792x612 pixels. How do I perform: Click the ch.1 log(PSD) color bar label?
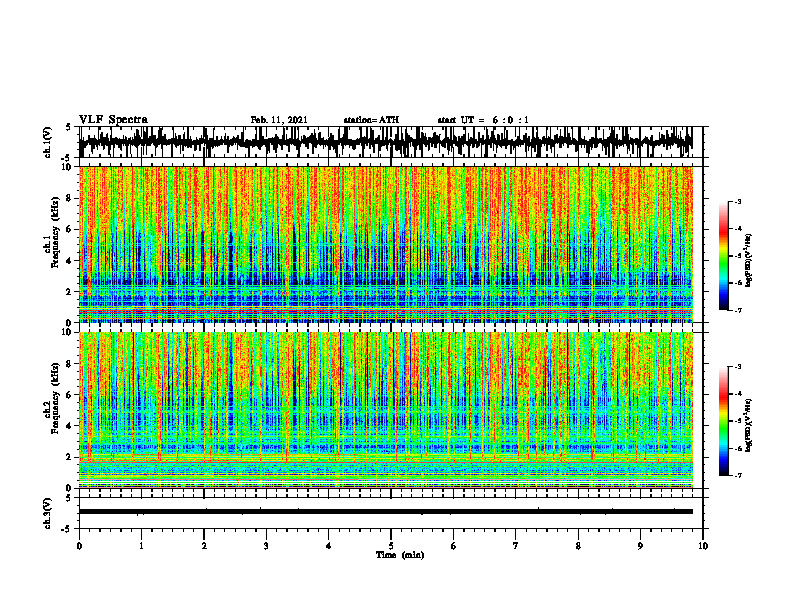tap(749, 260)
